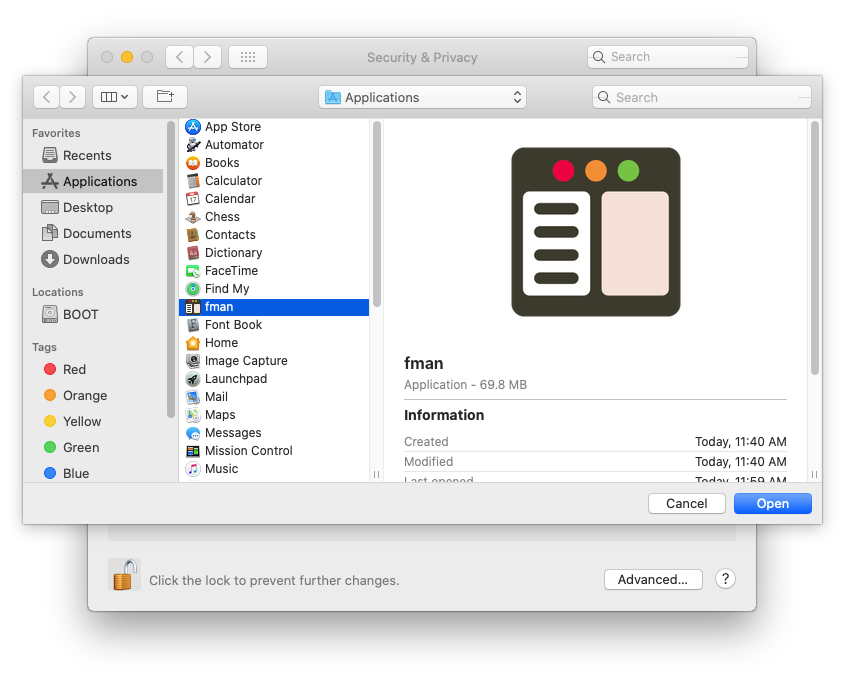Show all preferences in Security & Privacy

(248, 57)
